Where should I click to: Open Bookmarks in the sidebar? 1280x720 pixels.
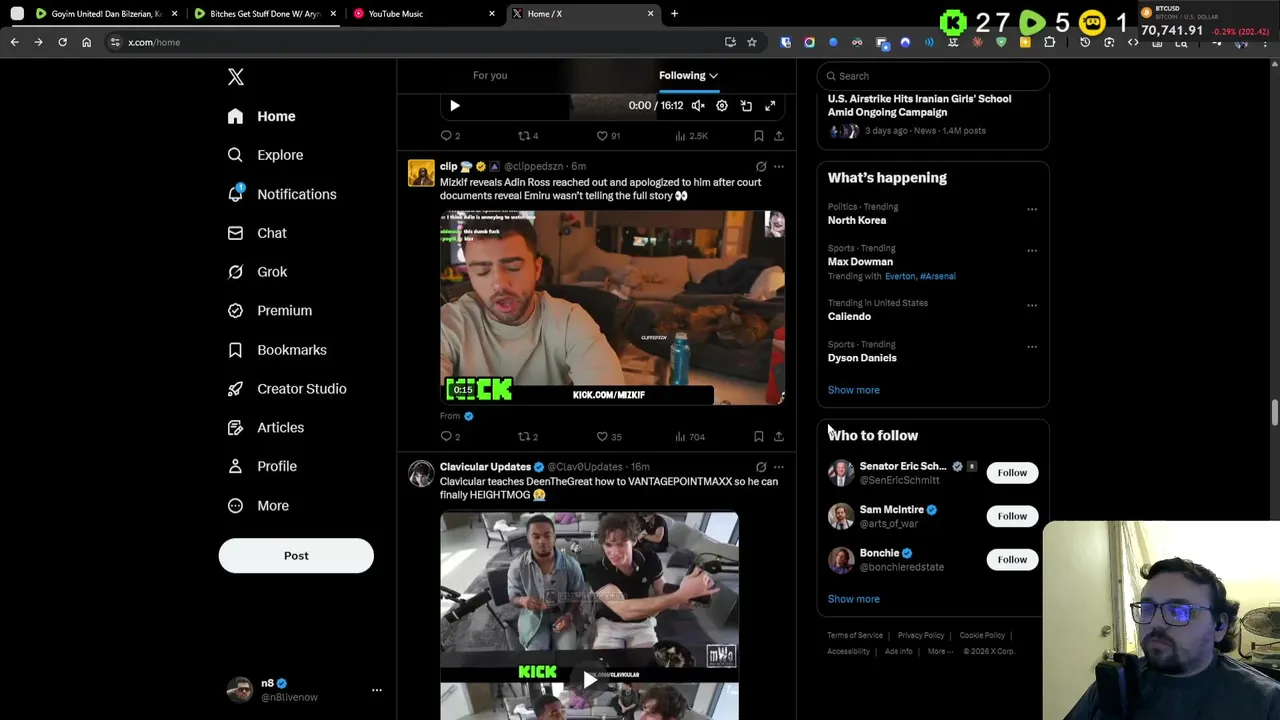click(276, 350)
